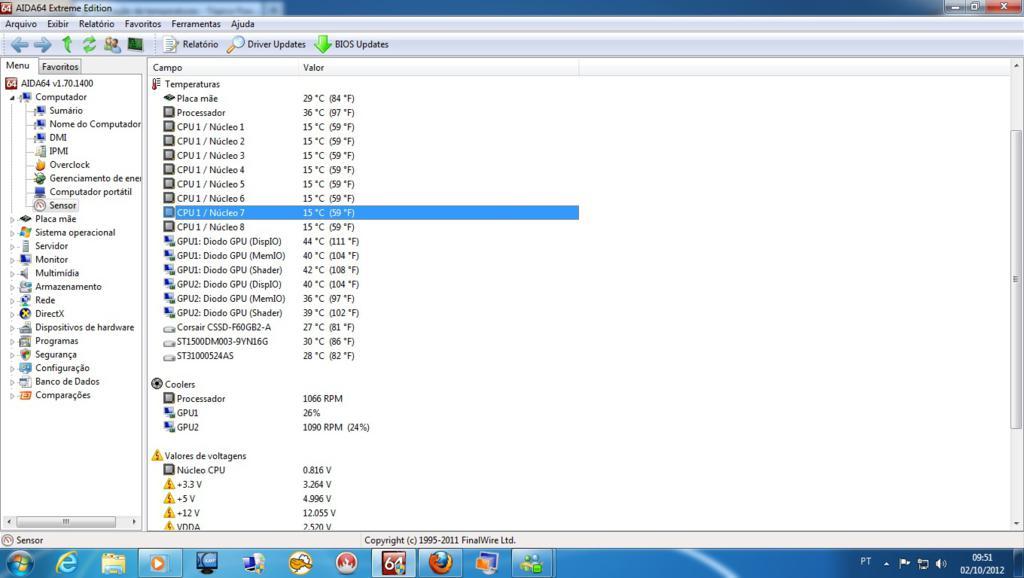Click the tree panel horizontal scrollbar
The height and width of the screenshot is (578, 1024).
coord(65,522)
